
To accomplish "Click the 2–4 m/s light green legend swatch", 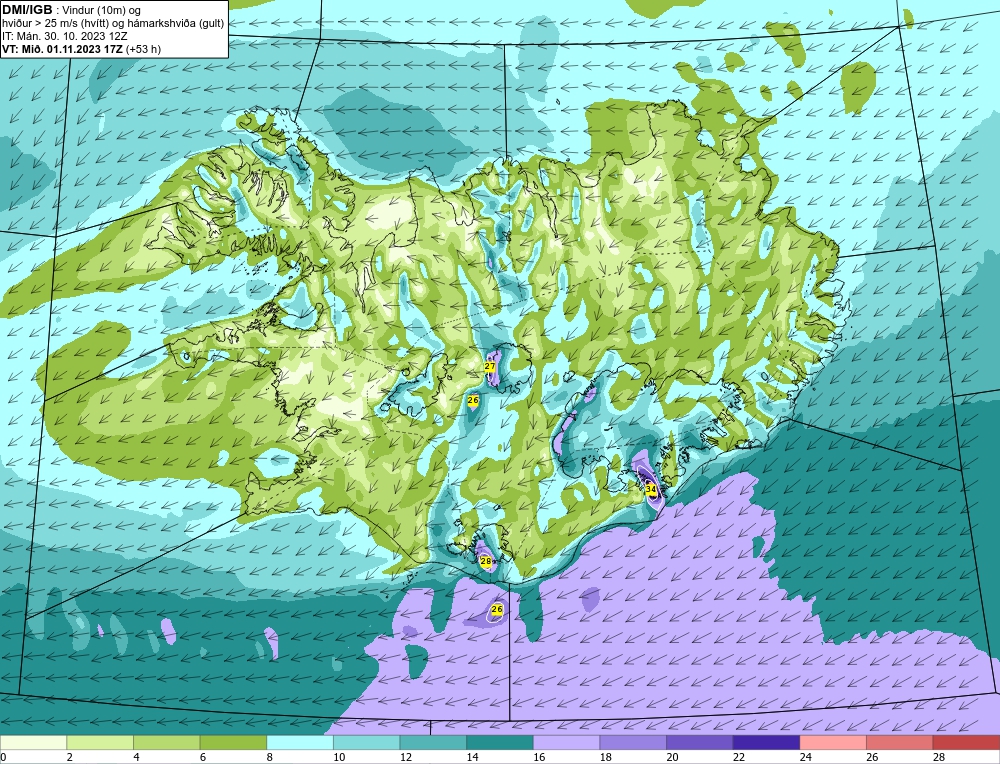I will click(x=100, y=742).
